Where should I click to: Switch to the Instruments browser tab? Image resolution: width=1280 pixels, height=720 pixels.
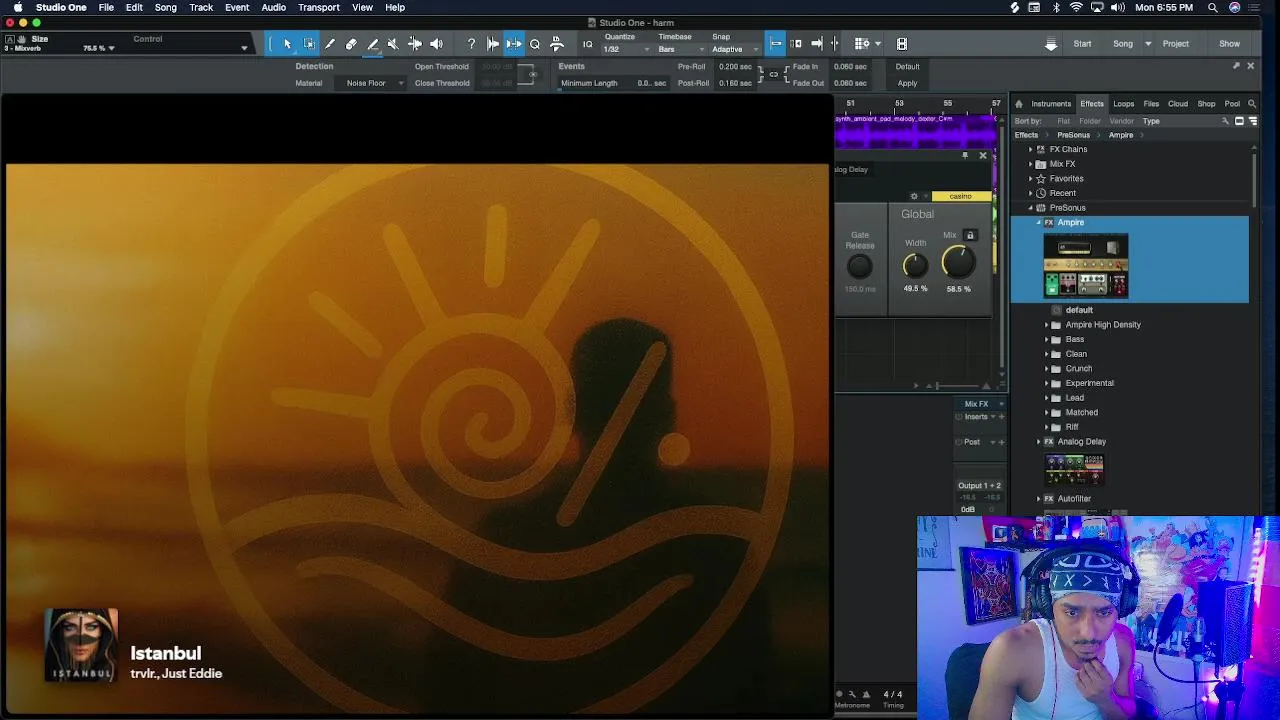(x=1051, y=104)
